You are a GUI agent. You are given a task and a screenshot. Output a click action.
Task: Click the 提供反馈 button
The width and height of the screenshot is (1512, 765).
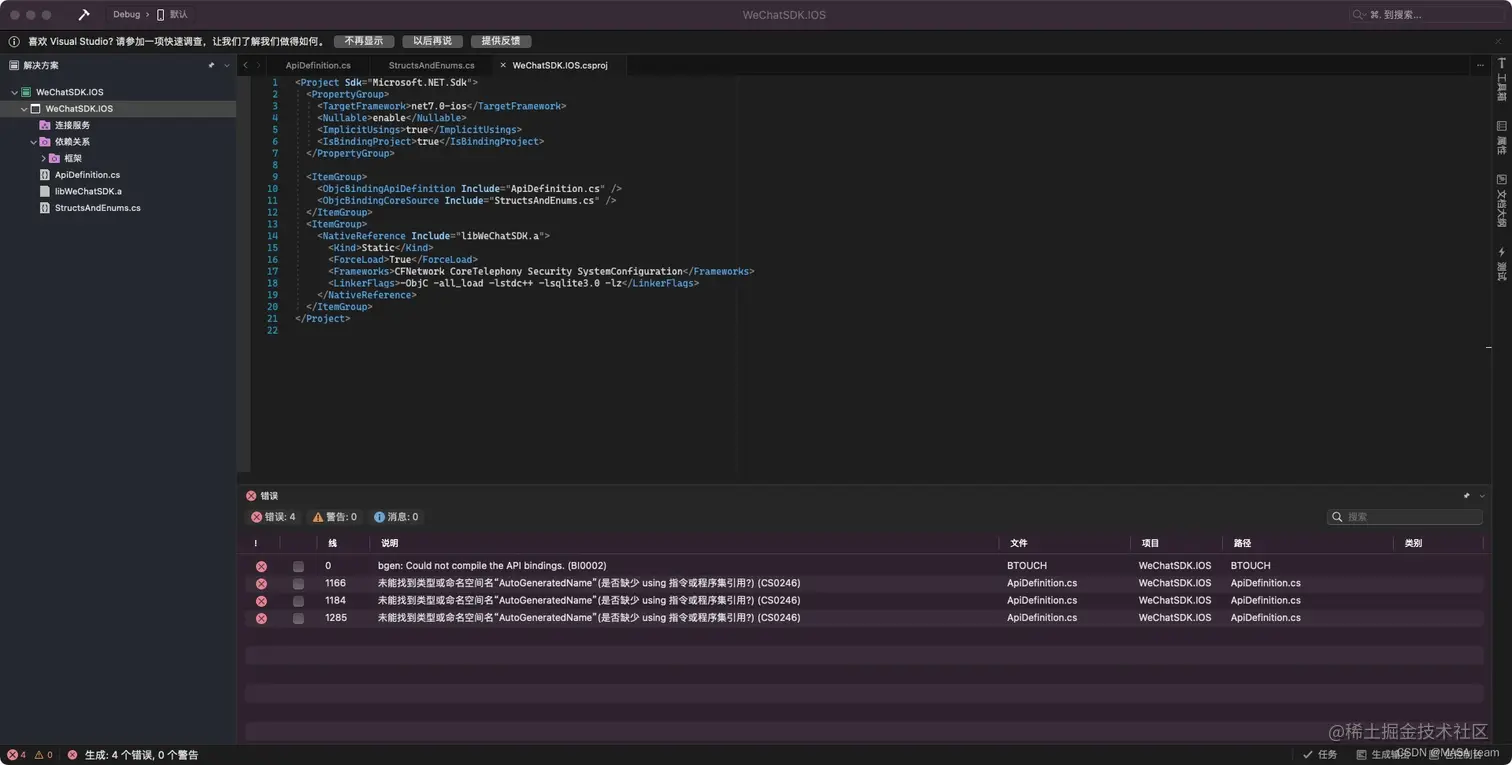501,42
